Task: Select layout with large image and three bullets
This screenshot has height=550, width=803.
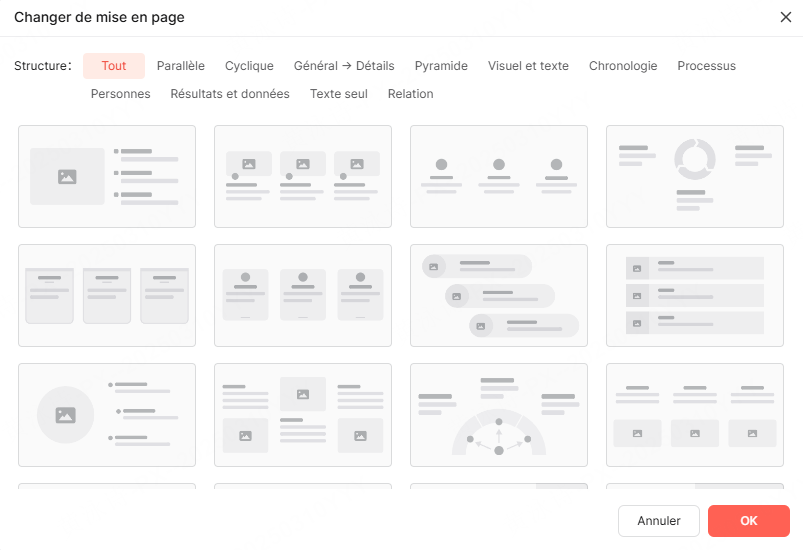Action: pyautogui.click(x=107, y=177)
